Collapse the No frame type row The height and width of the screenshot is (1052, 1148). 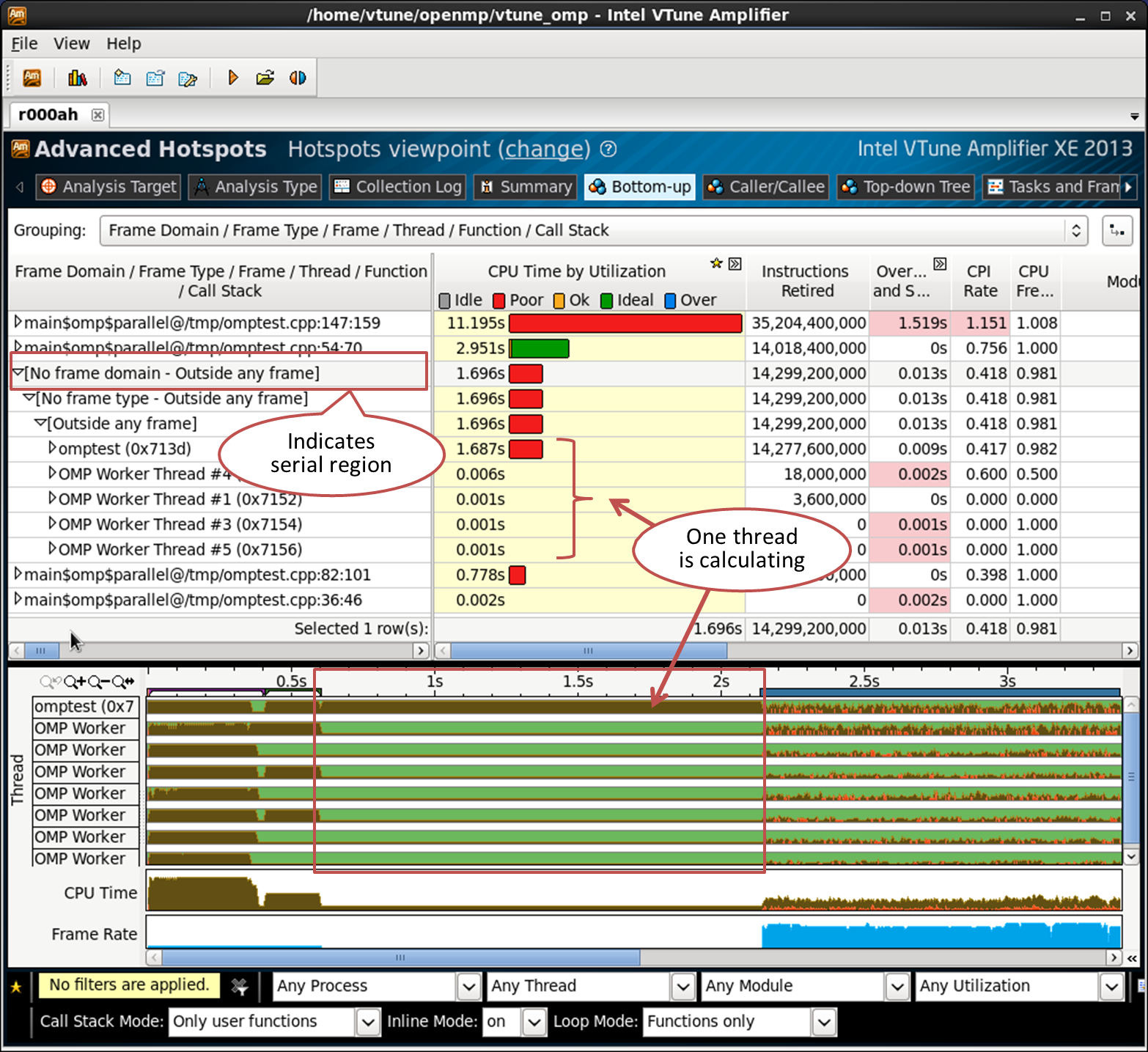point(29,397)
